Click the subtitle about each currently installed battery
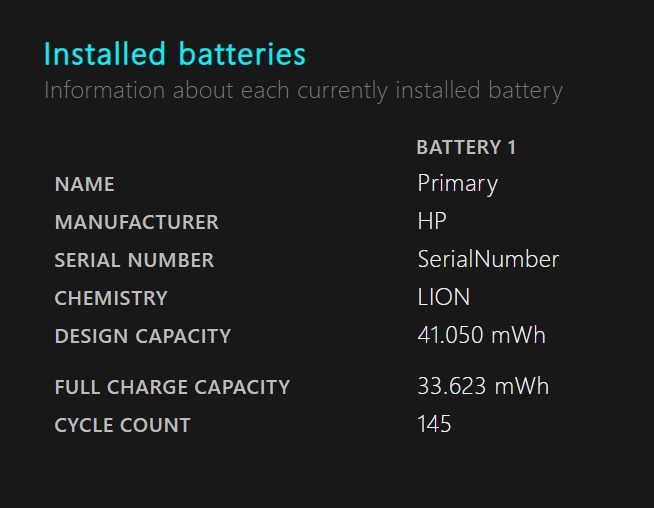Screen dimensions: 654x508 [x=303, y=91]
